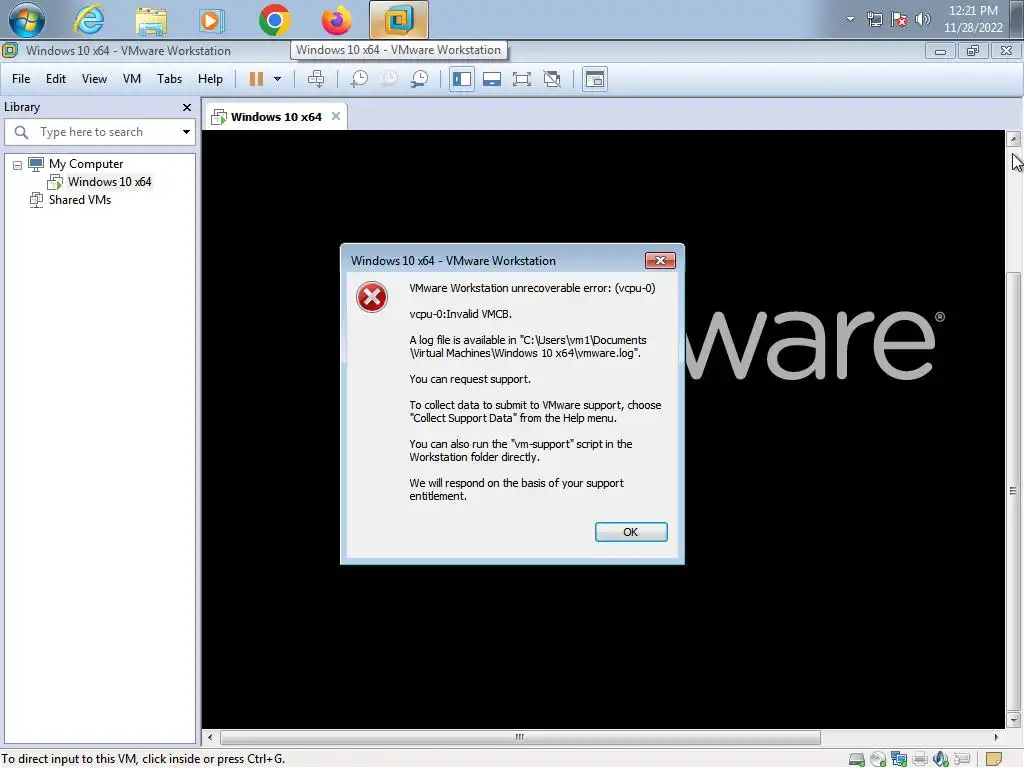Viewport: 1024px width, 768px height.
Task: Open the Edit menu
Action: coord(56,79)
